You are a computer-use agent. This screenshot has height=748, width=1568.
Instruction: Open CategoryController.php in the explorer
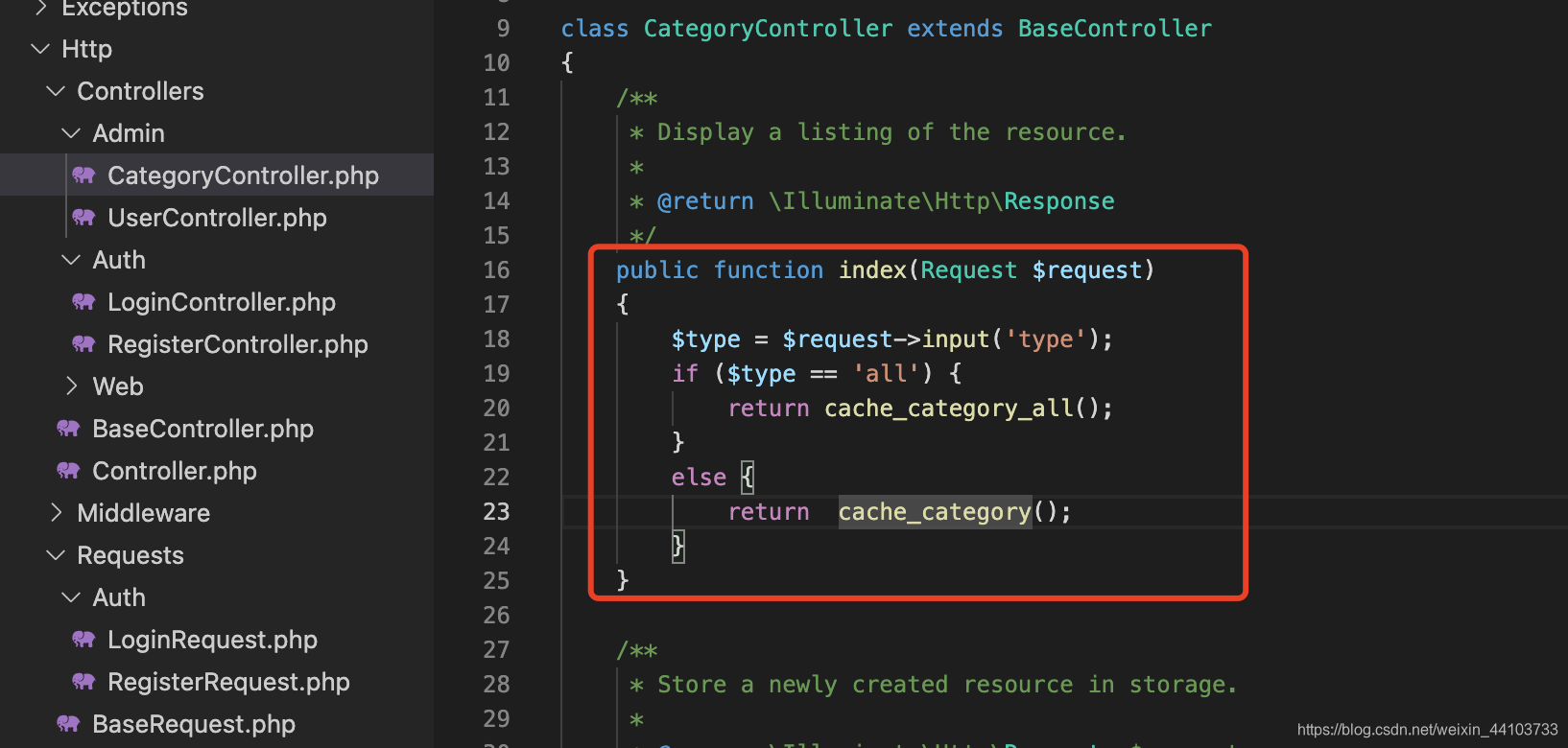(x=243, y=175)
